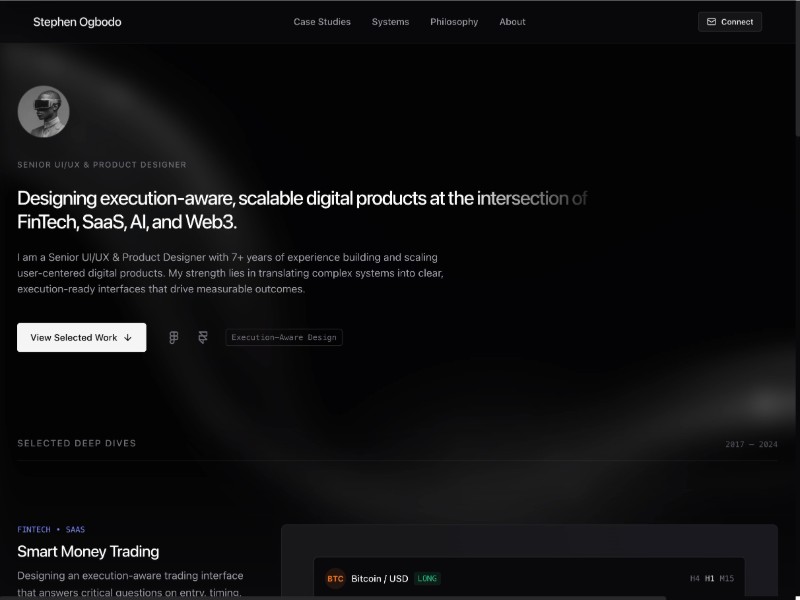Select the H4 timeframe on the chart
The width and height of the screenshot is (800, 600).
(694, 578)
